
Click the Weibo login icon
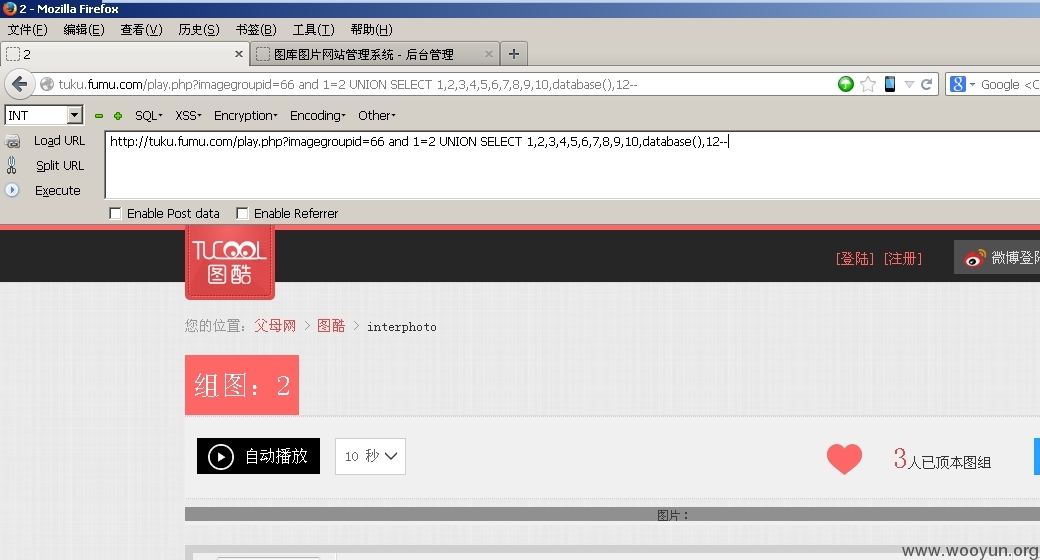(974, 258)
